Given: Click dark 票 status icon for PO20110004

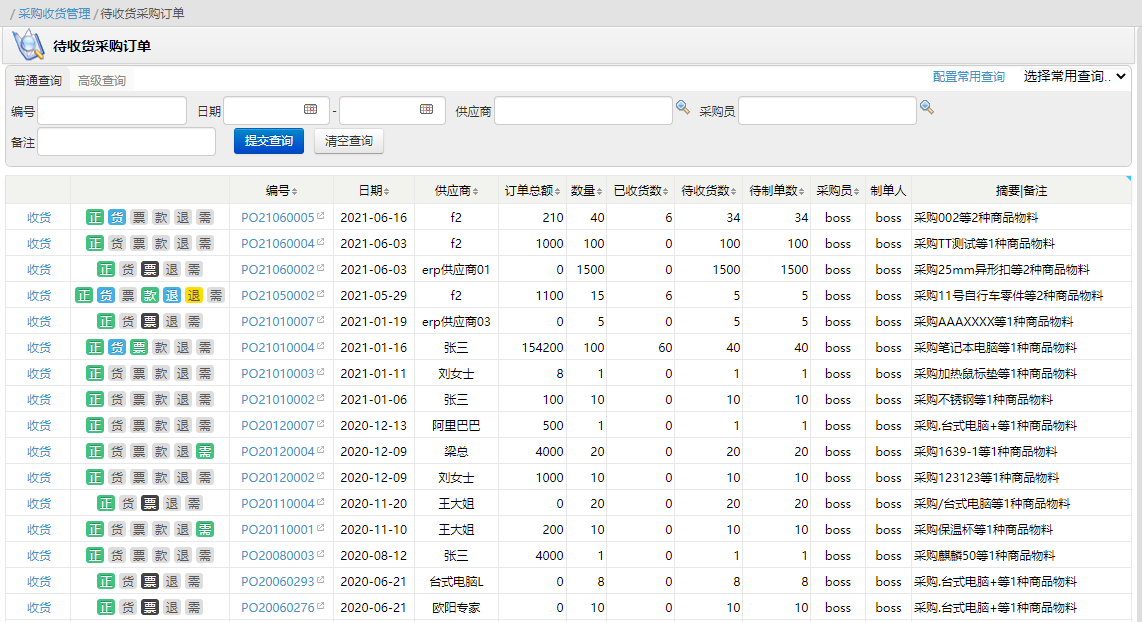Looking at the screenshot, I should 150,503.
